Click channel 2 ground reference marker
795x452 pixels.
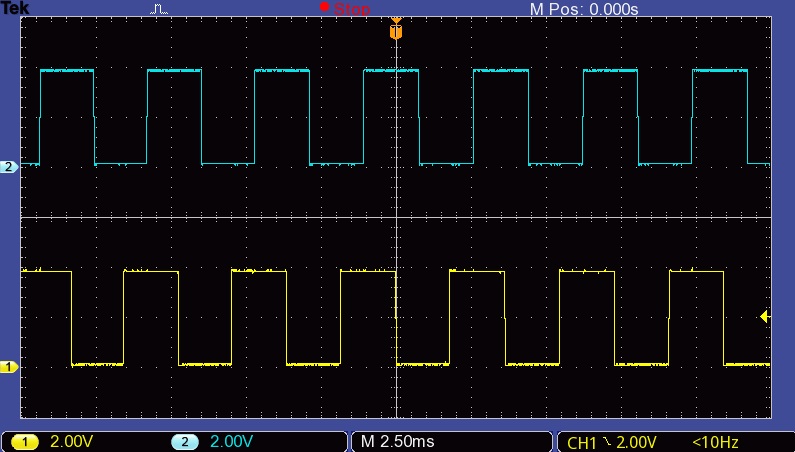tap(9, 166)
